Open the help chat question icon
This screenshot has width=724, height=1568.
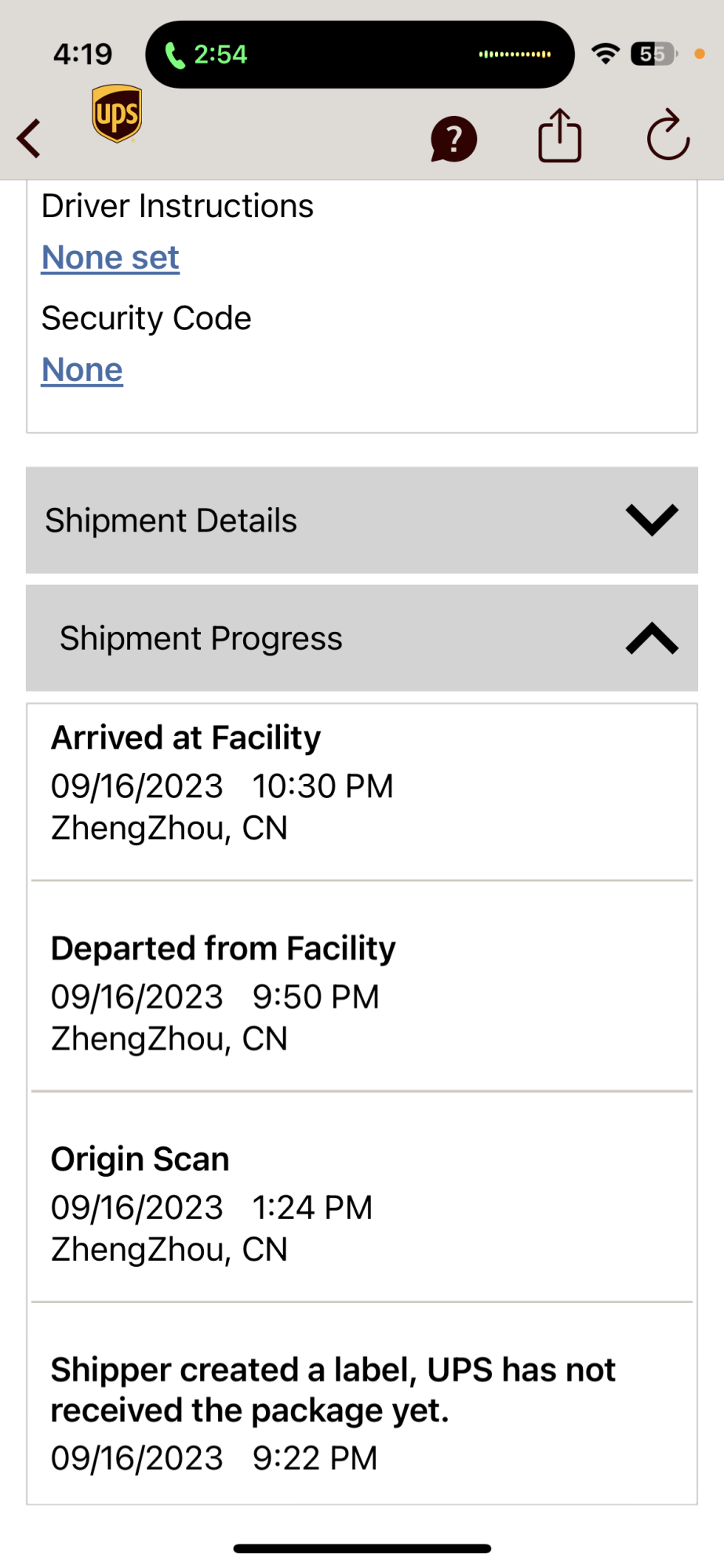[453, 140]
